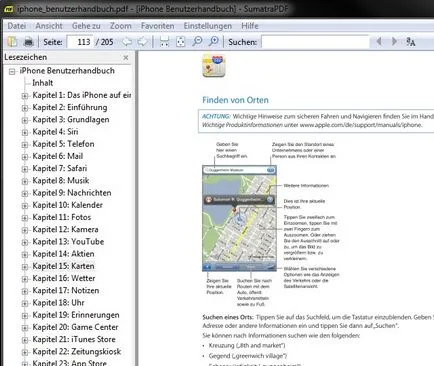The image size is (434, 366).
Task: Click into the Suchen search field
Action: point(315,42)
